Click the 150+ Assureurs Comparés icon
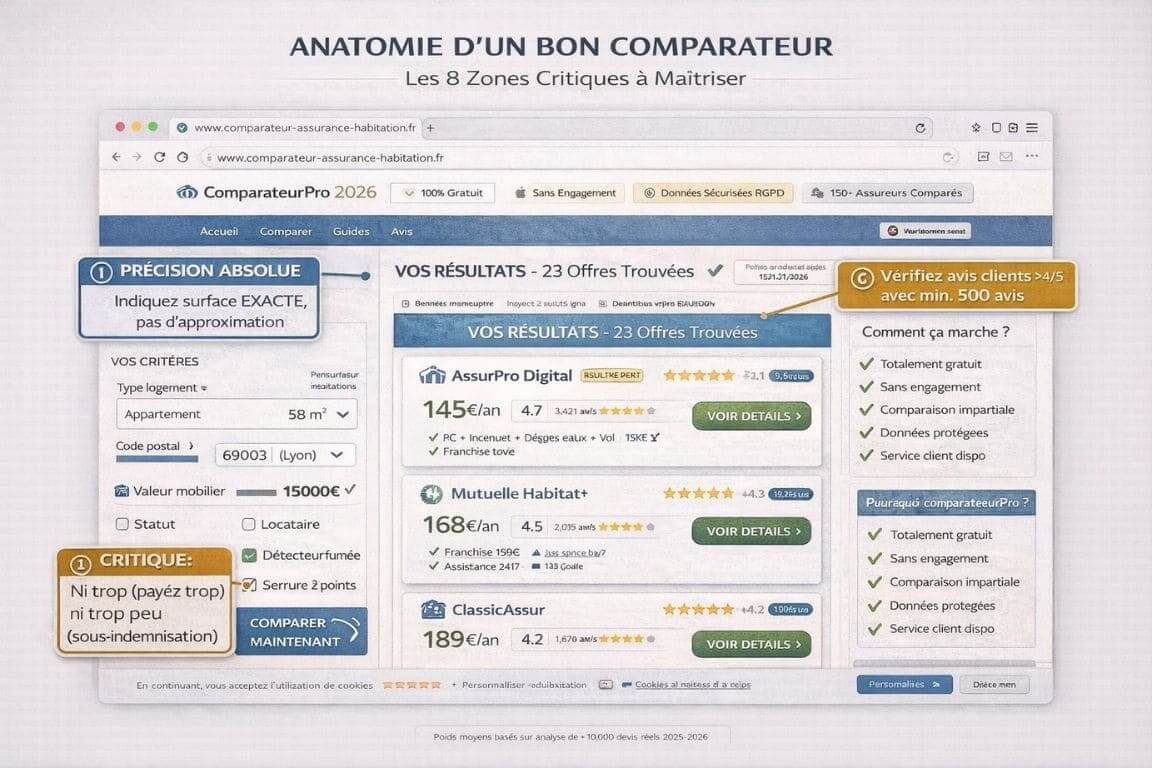 click(815, 192)
